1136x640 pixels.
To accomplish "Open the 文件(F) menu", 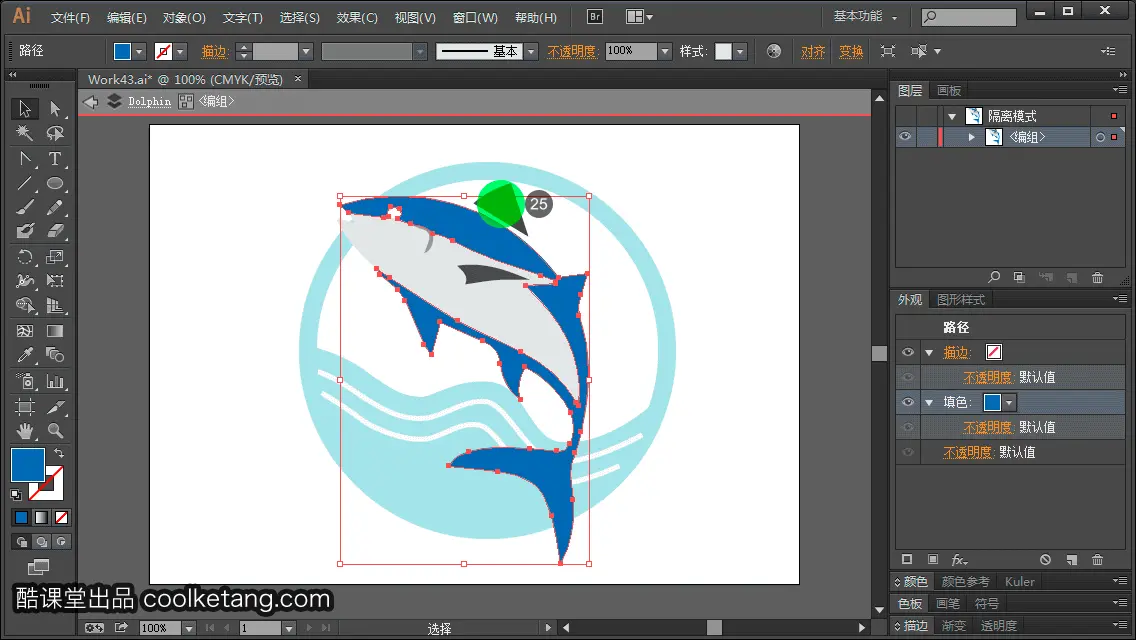I will pyautogui.click(x=70, y=17).
